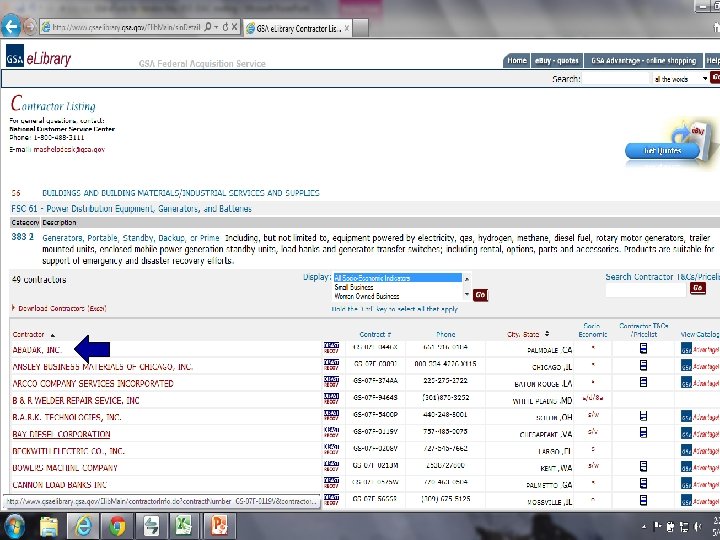The image size is (720, 540).
Task: Open BECKWITH ELECTRIC CO., INC. link
Action: coord(68,451)
